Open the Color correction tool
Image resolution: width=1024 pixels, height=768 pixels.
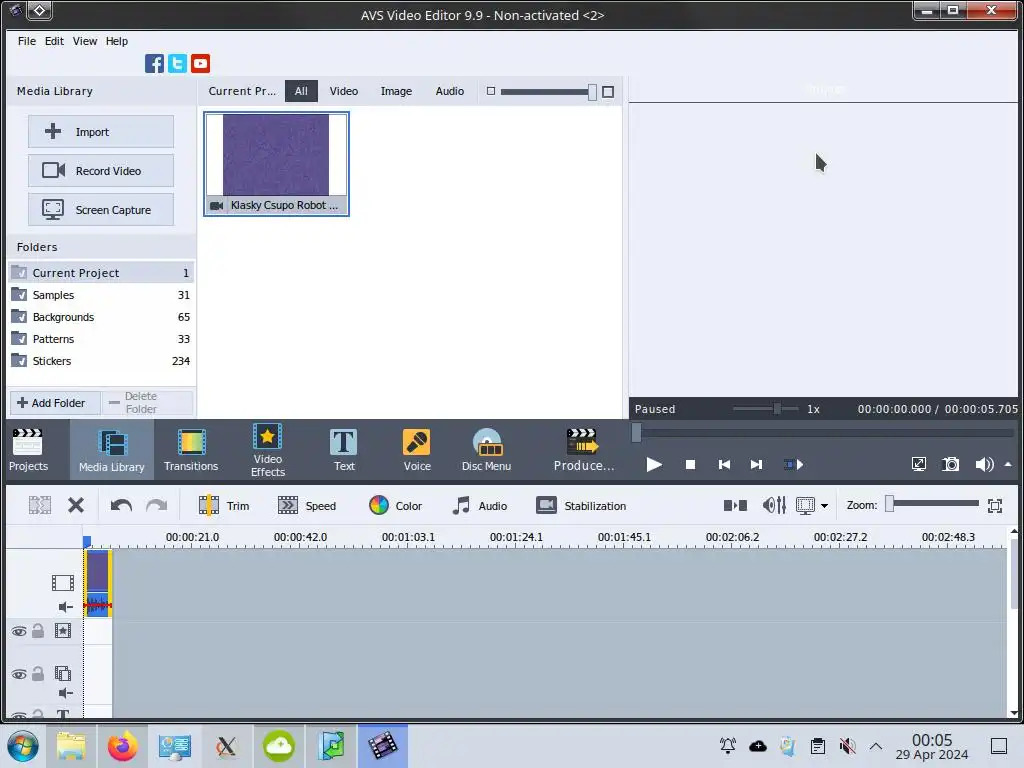[x=395, y=505]
